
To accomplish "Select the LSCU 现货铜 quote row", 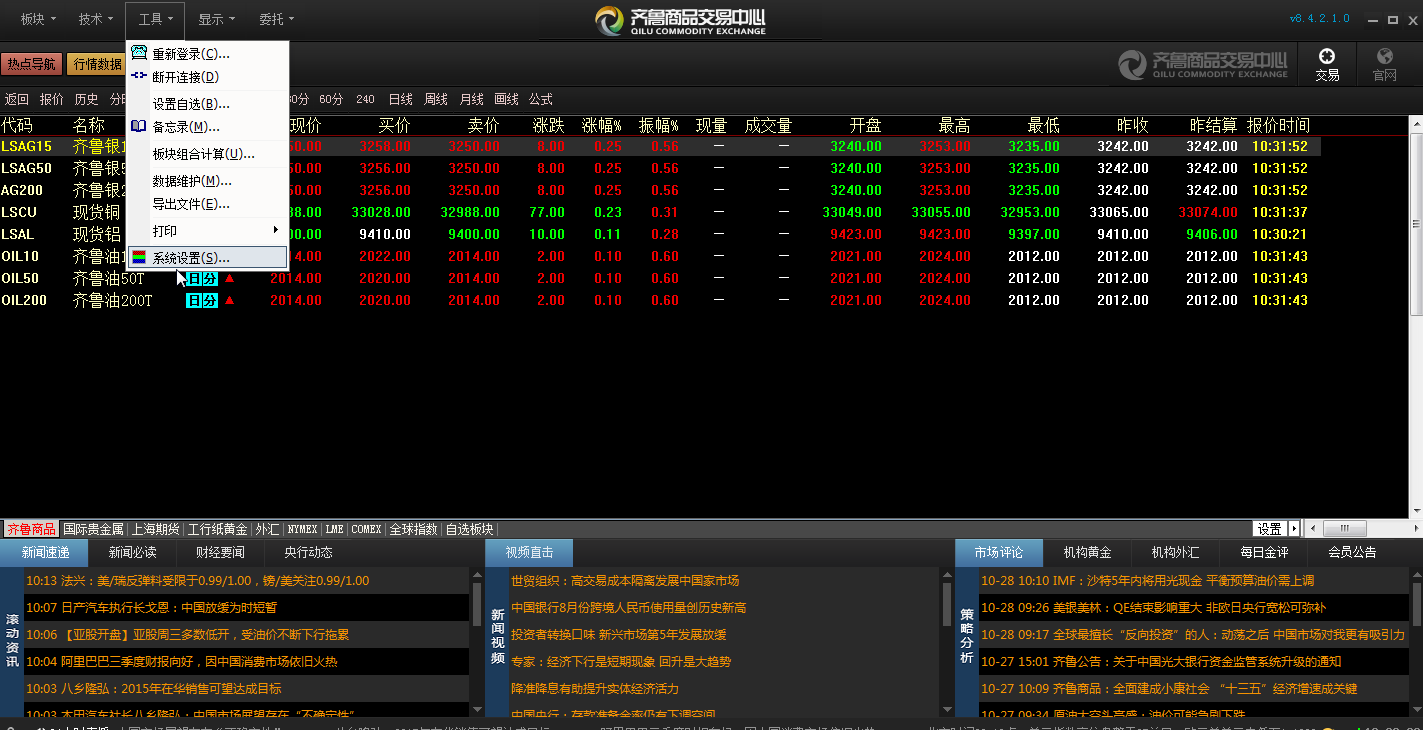I will 660,212.
